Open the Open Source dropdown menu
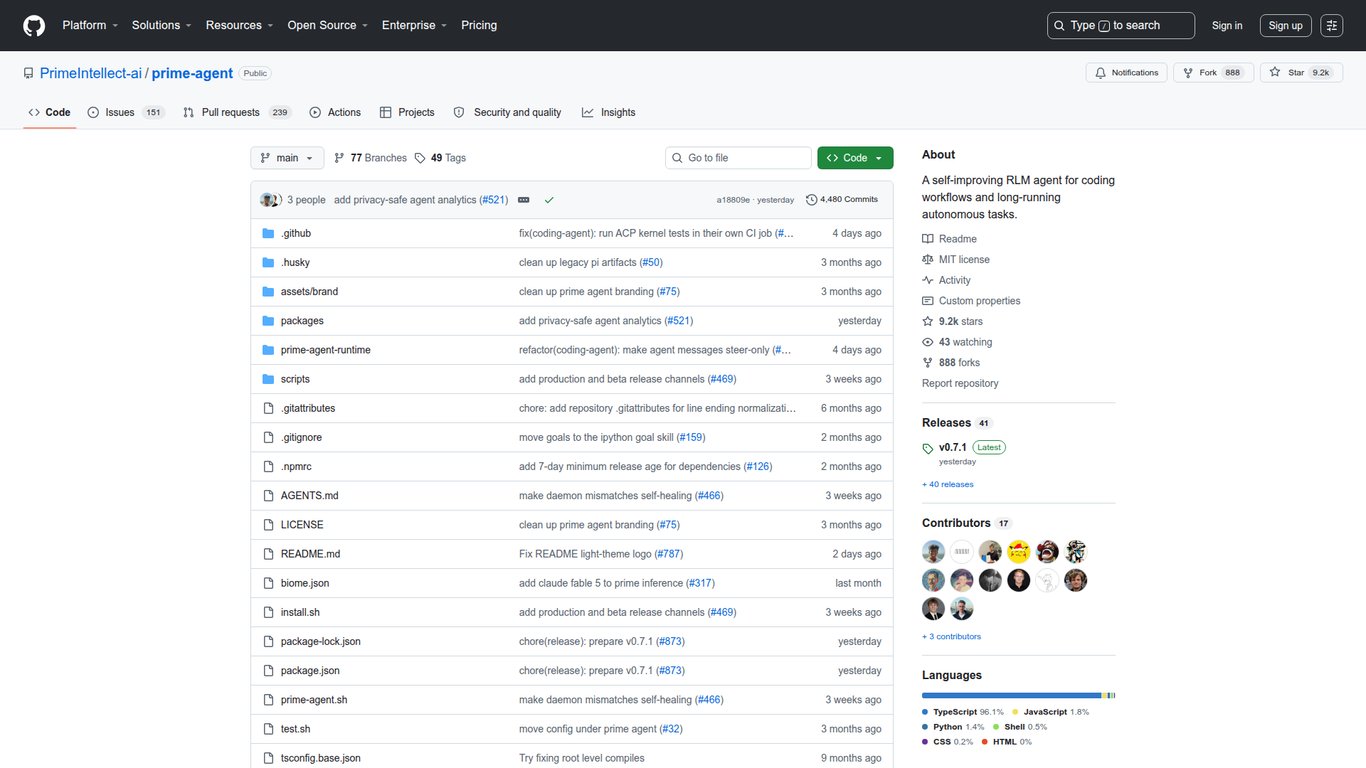Screen dimensions: 1366x768 pos(327,25)
